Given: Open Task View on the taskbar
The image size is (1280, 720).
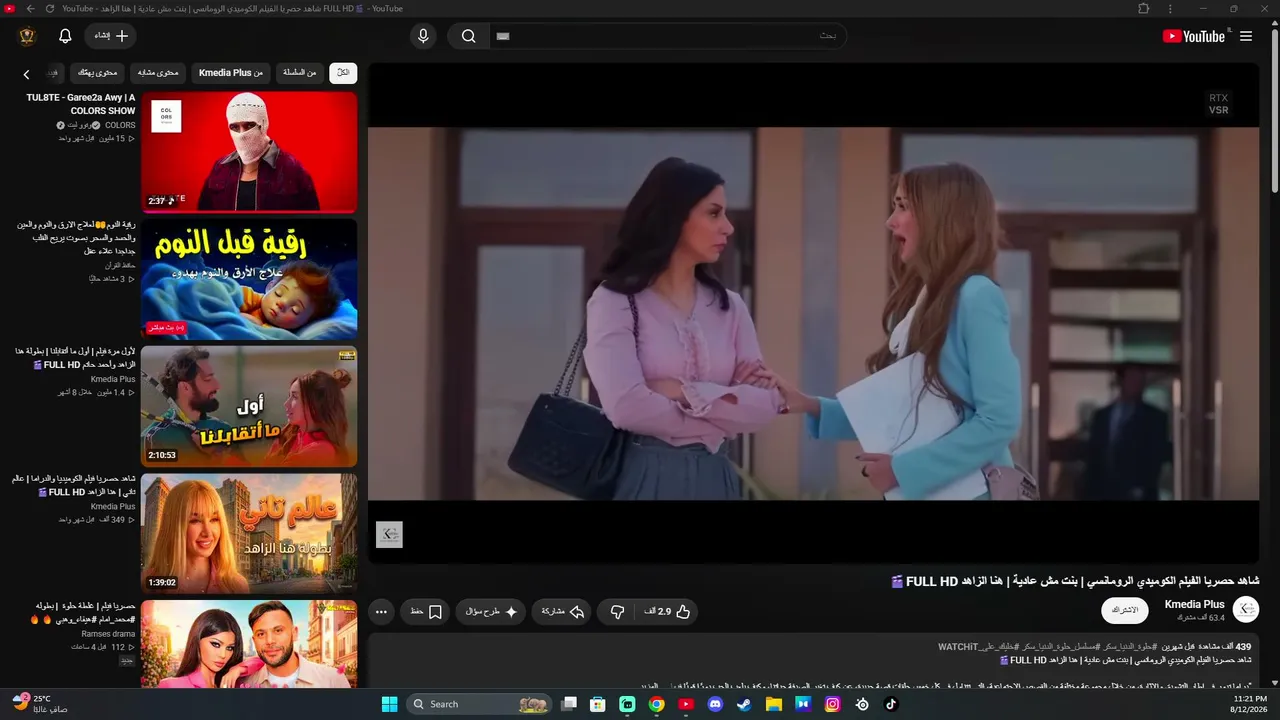Looking at the screenshot, I should [569, 704].
